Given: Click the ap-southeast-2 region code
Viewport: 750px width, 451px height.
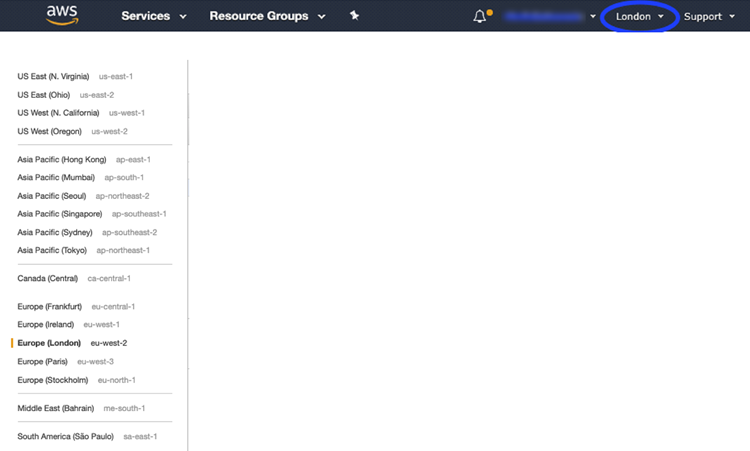Looking at the screenshot, I should 130,232.
